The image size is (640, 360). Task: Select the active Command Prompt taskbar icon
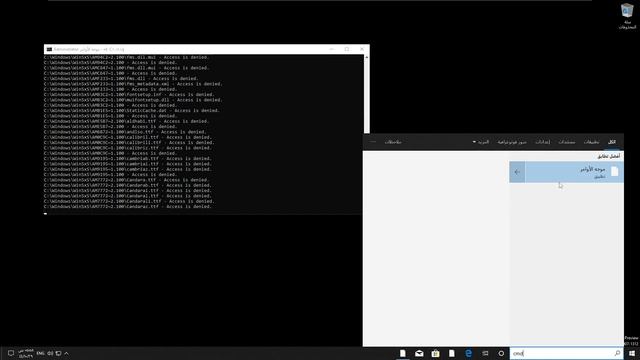click(x=403, y=353)
